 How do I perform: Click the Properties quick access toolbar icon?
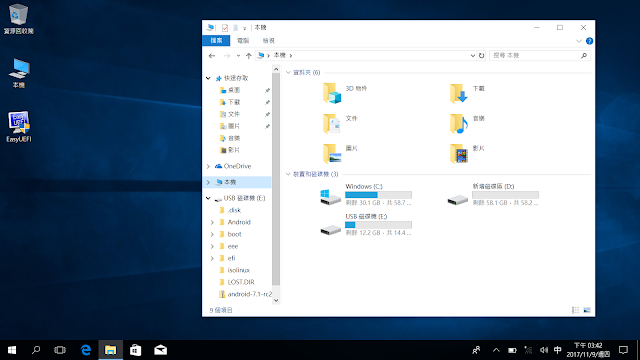[225, 28]
